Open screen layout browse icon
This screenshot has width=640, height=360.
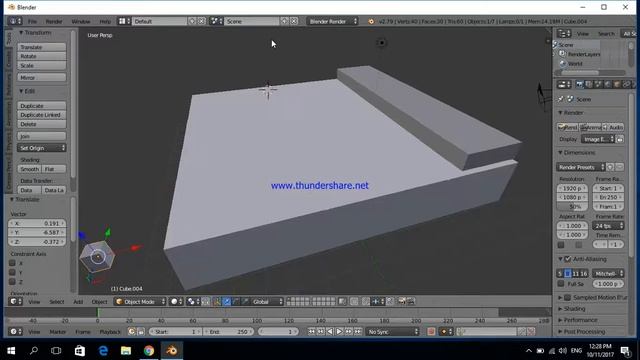coord(124,21)
